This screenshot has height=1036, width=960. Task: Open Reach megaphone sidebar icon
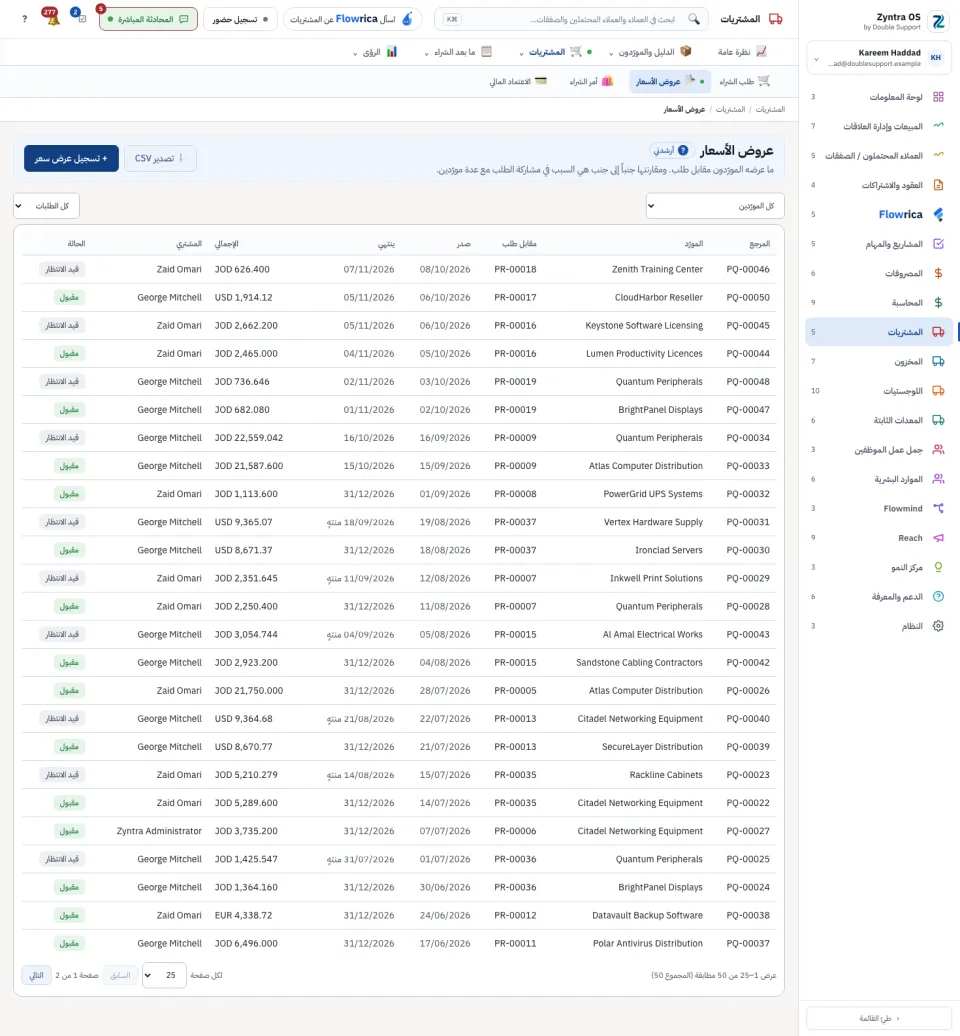pyautogui.click(x=938, y=538)
